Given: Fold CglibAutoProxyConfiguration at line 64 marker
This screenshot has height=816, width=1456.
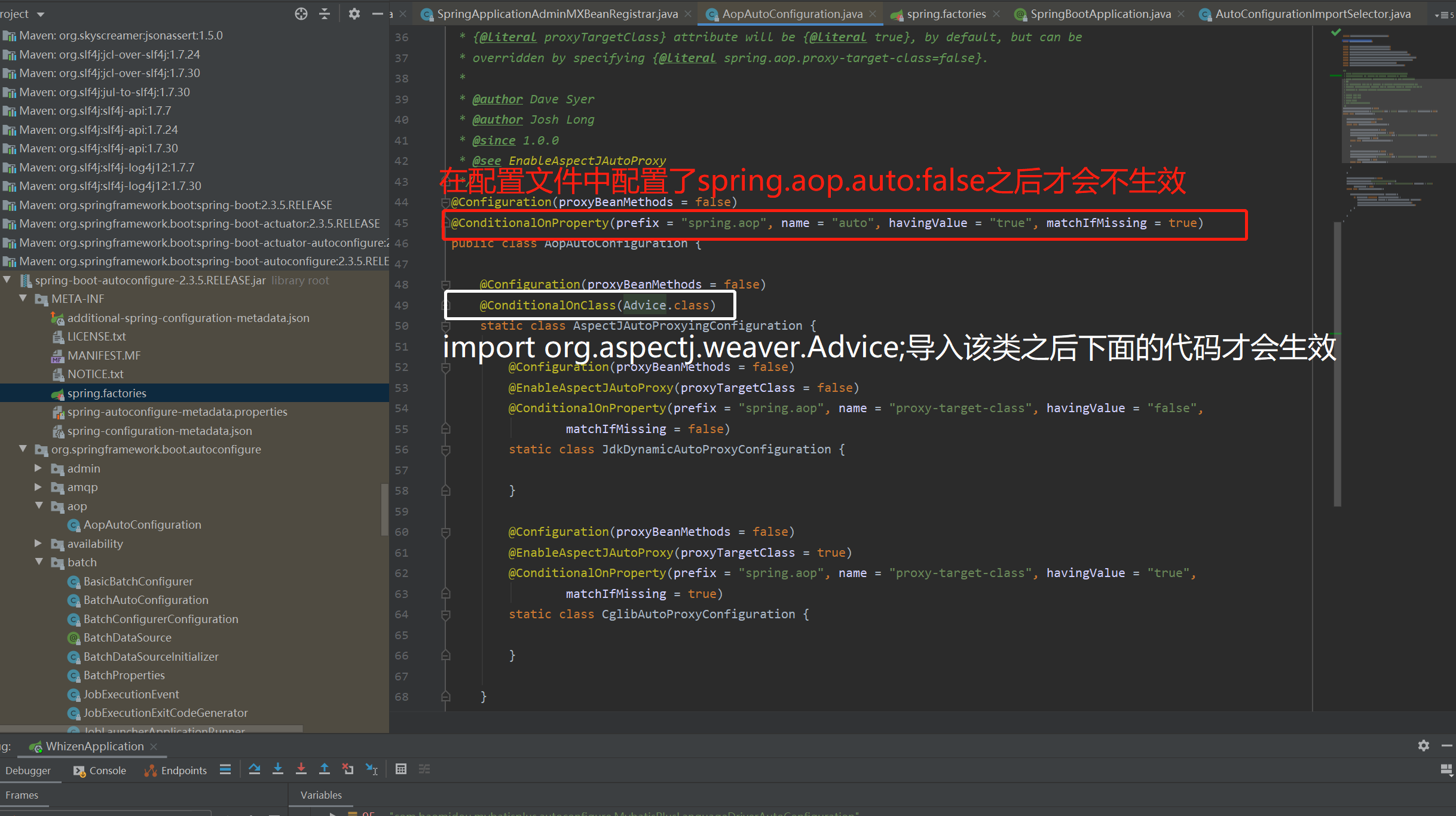Looking at the screenshot, I should point(445,614).
